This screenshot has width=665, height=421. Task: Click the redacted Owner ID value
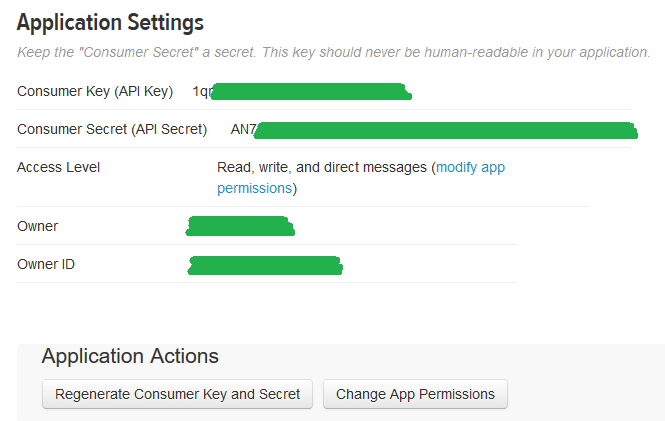click(x=265, y=265)
